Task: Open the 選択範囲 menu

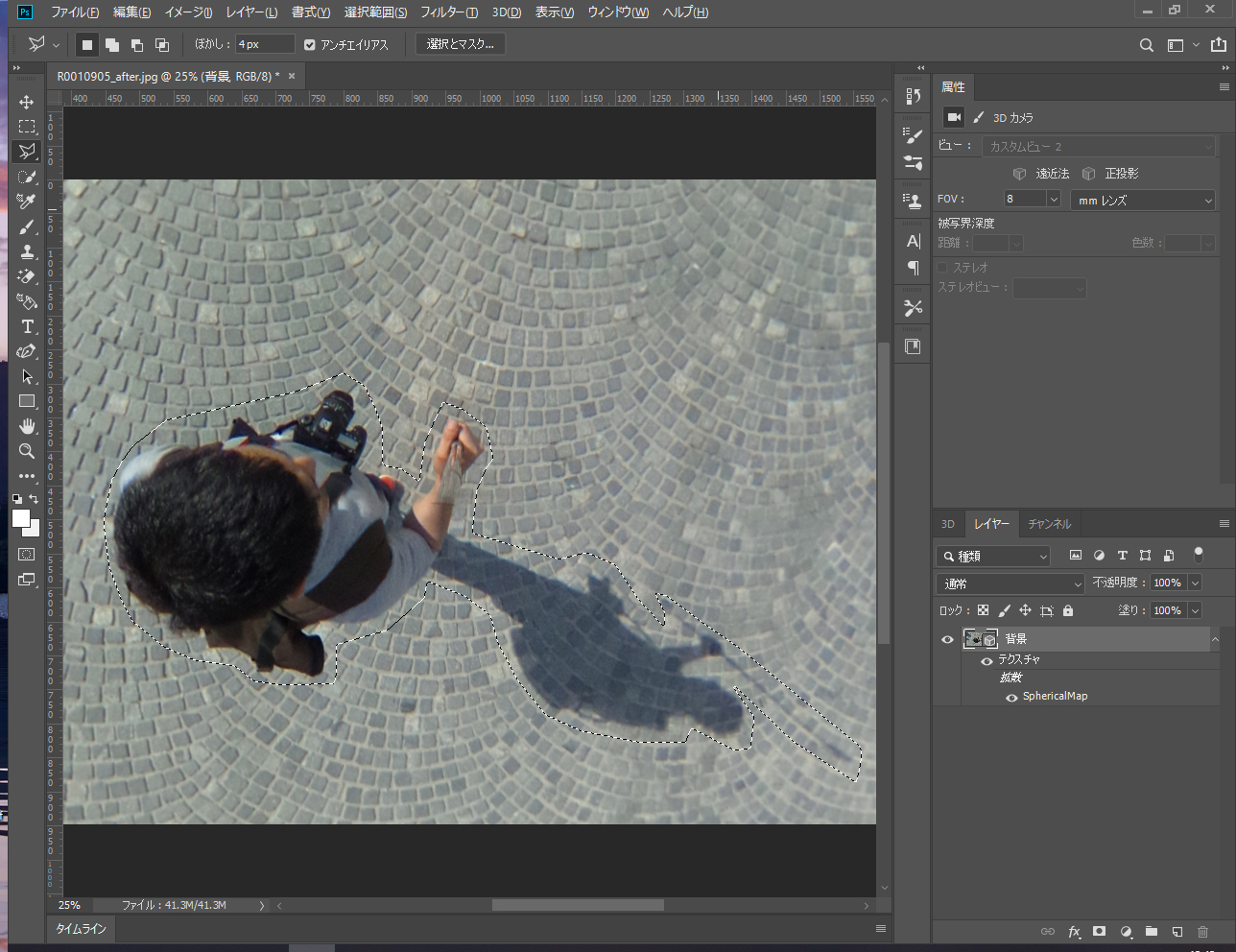Action: point(375,12)
